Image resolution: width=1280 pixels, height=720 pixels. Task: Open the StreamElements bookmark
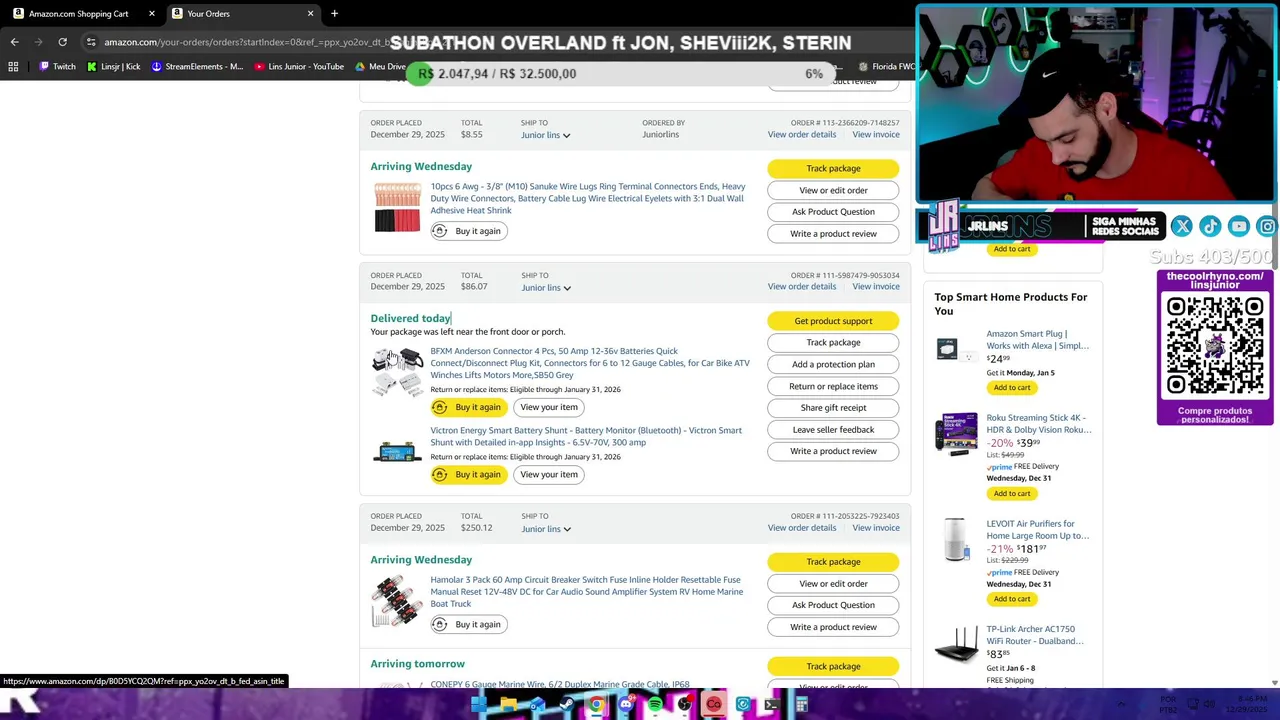tap(197, 67)
